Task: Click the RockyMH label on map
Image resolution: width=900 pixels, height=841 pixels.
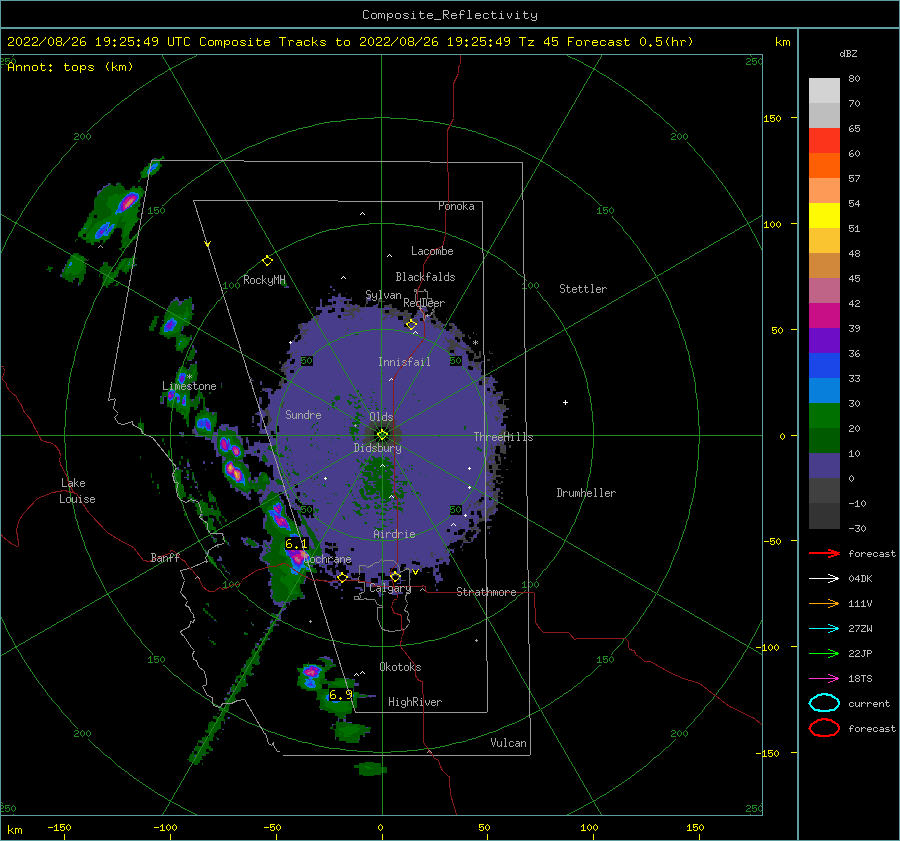Action: tap(264, 280)
